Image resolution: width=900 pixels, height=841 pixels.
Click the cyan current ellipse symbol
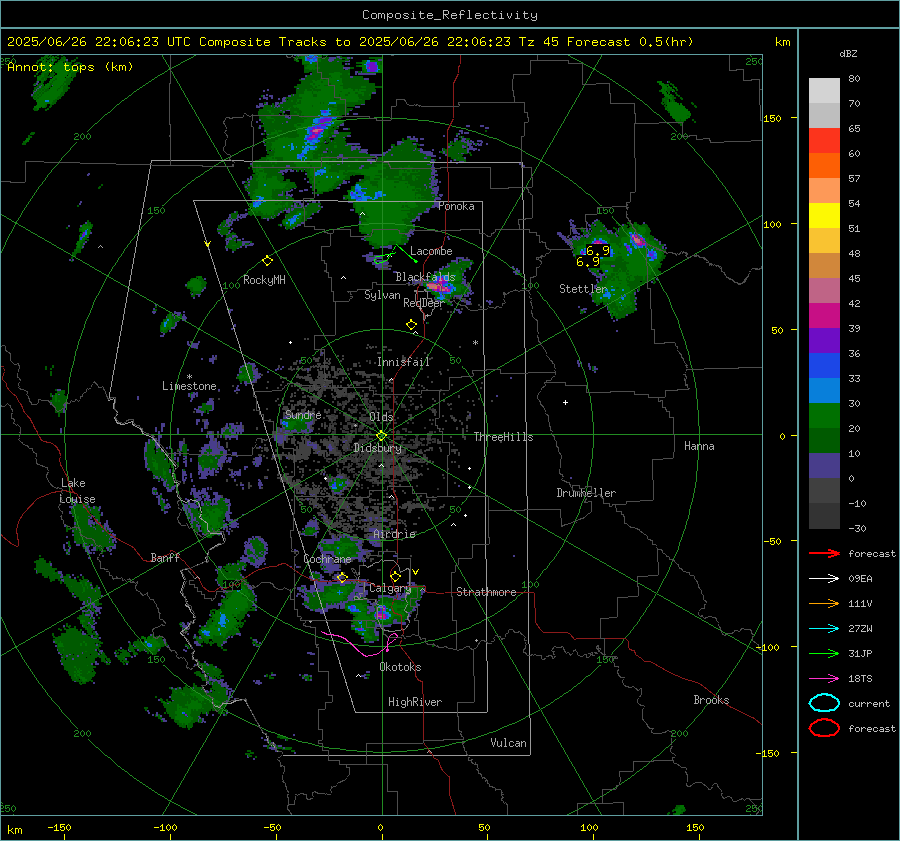pos(824,703)
